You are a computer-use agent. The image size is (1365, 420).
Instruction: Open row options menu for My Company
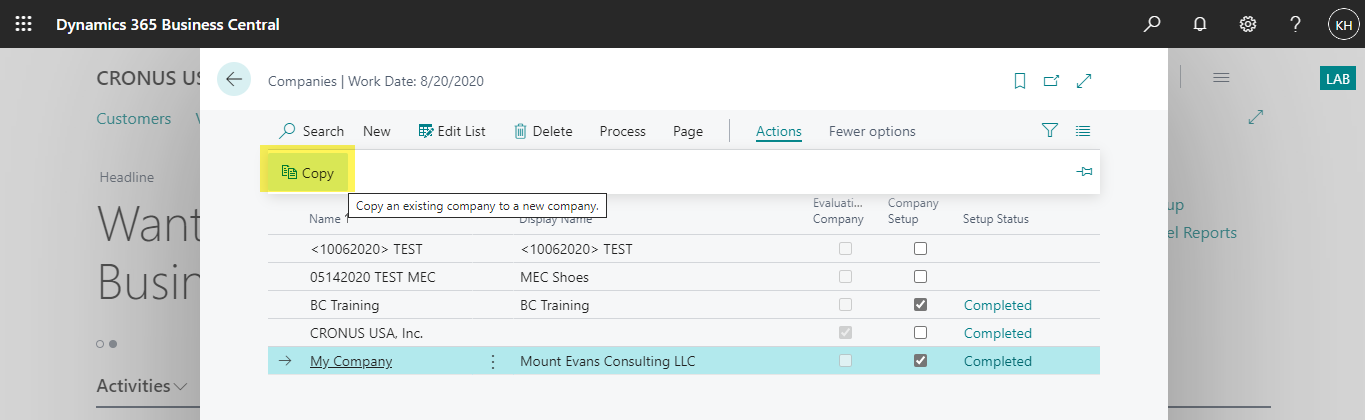(492, 361)
